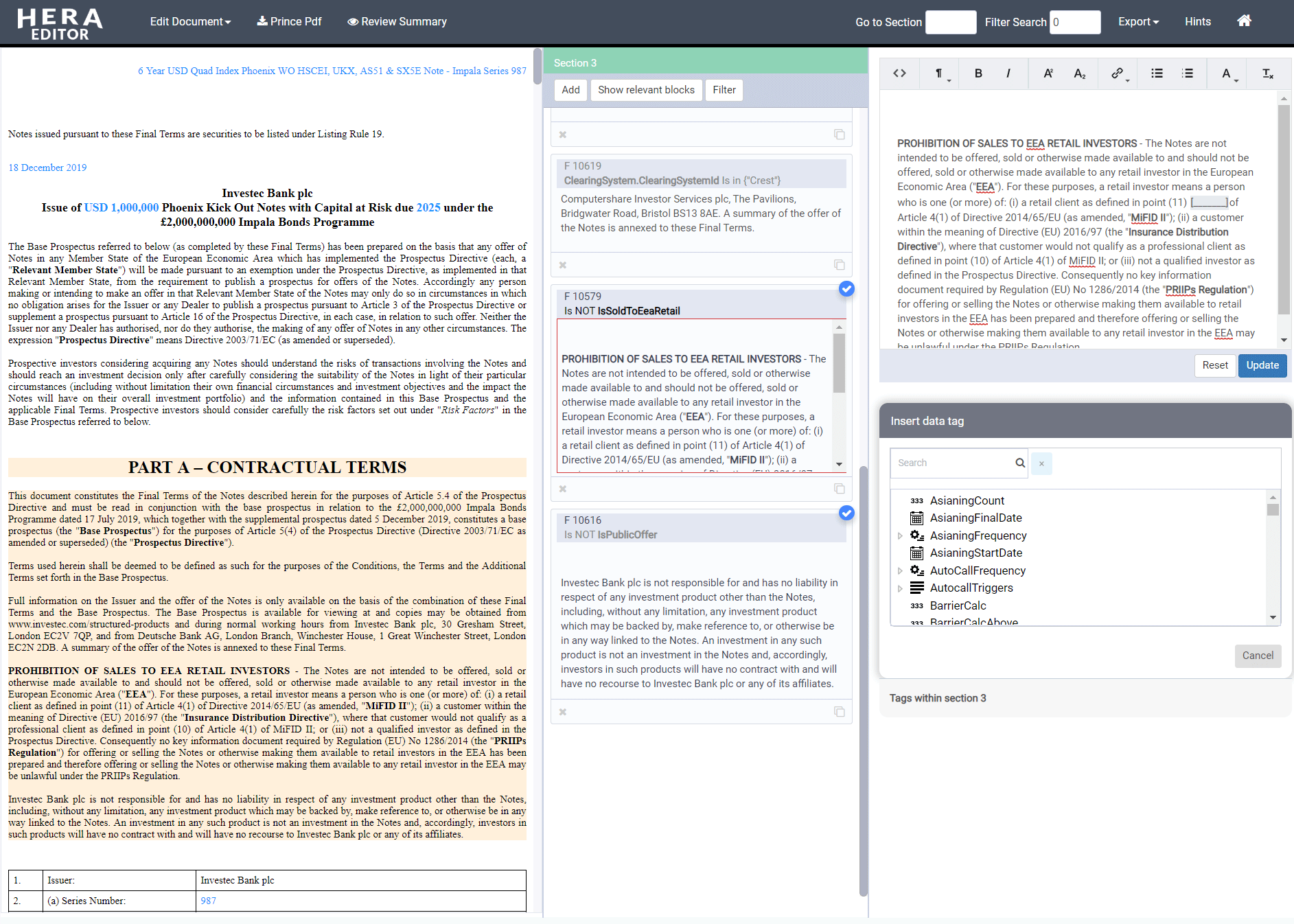Image resolution: width=1294 pixels, height=924 pixels.
Task: Expand the AutocallTriggers tree node
Action: coord(900,588)
